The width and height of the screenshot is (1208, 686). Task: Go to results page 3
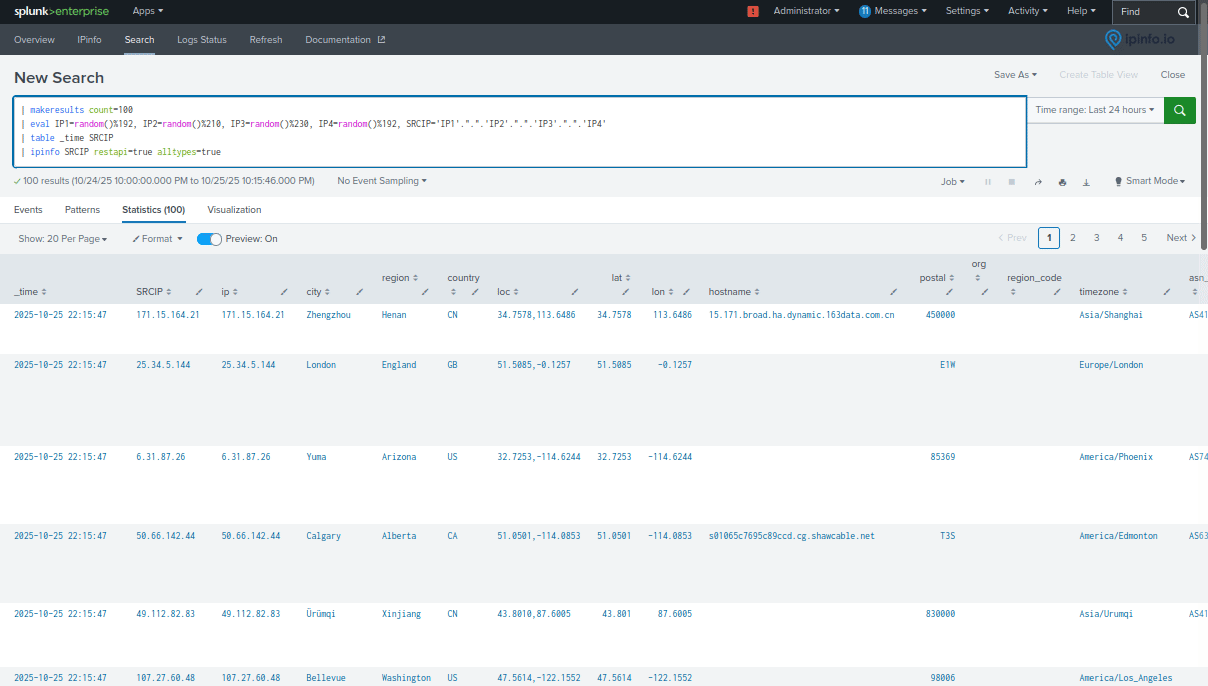(x=1096, y=237)
